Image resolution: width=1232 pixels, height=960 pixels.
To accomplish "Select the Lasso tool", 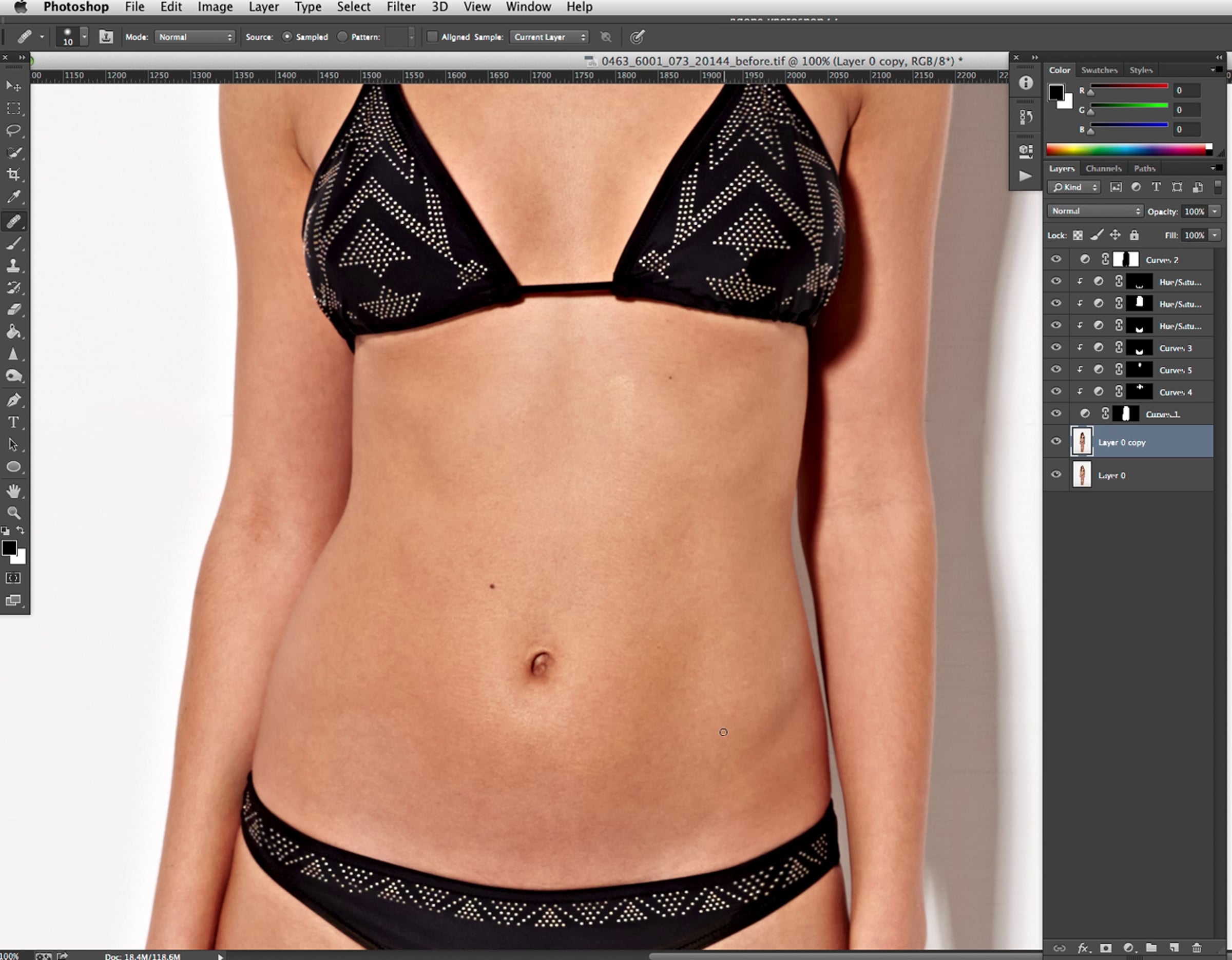I will pyautogui.click(x=13, y=130).
